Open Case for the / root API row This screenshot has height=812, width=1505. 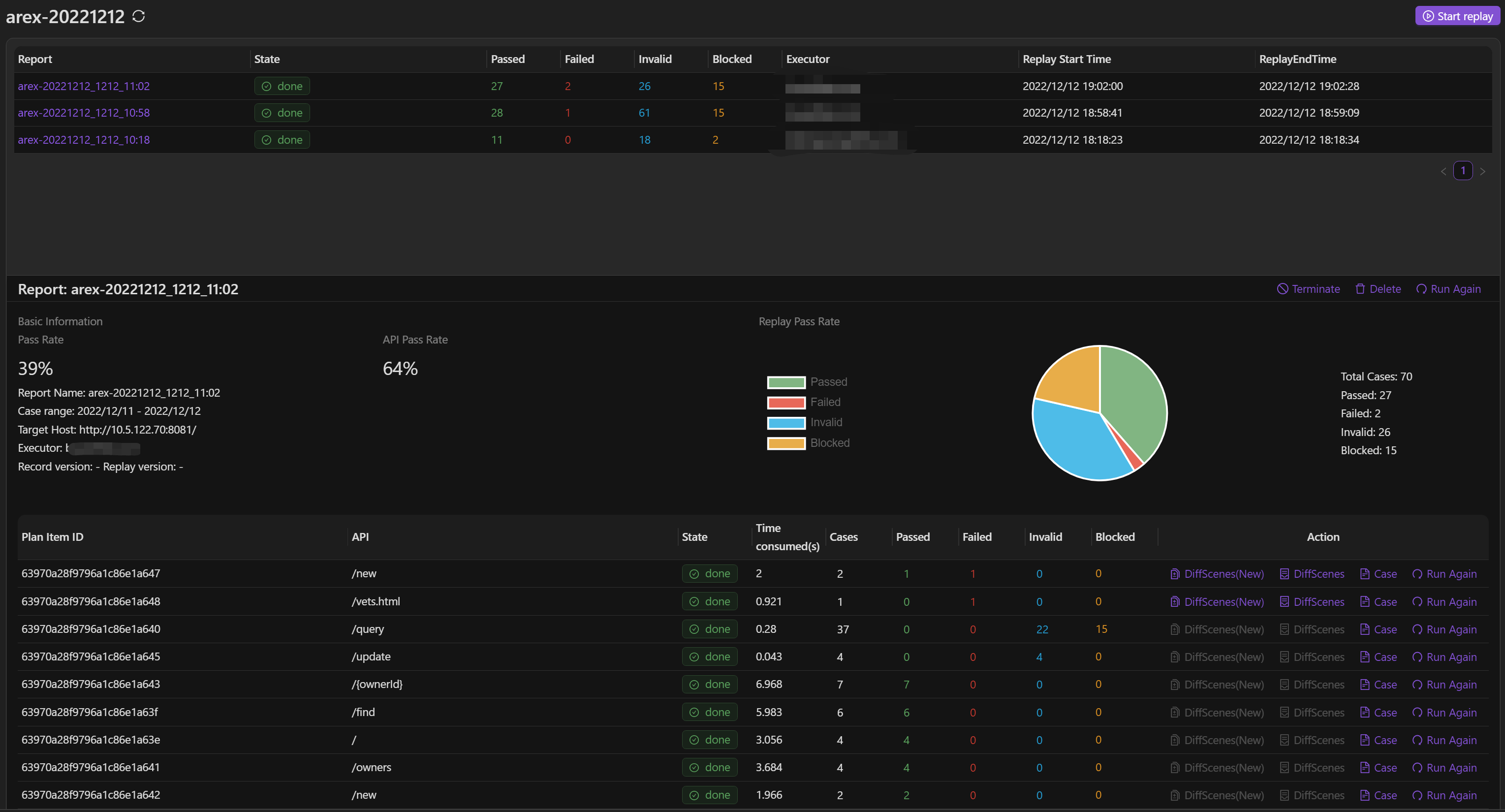point(1378,740)
